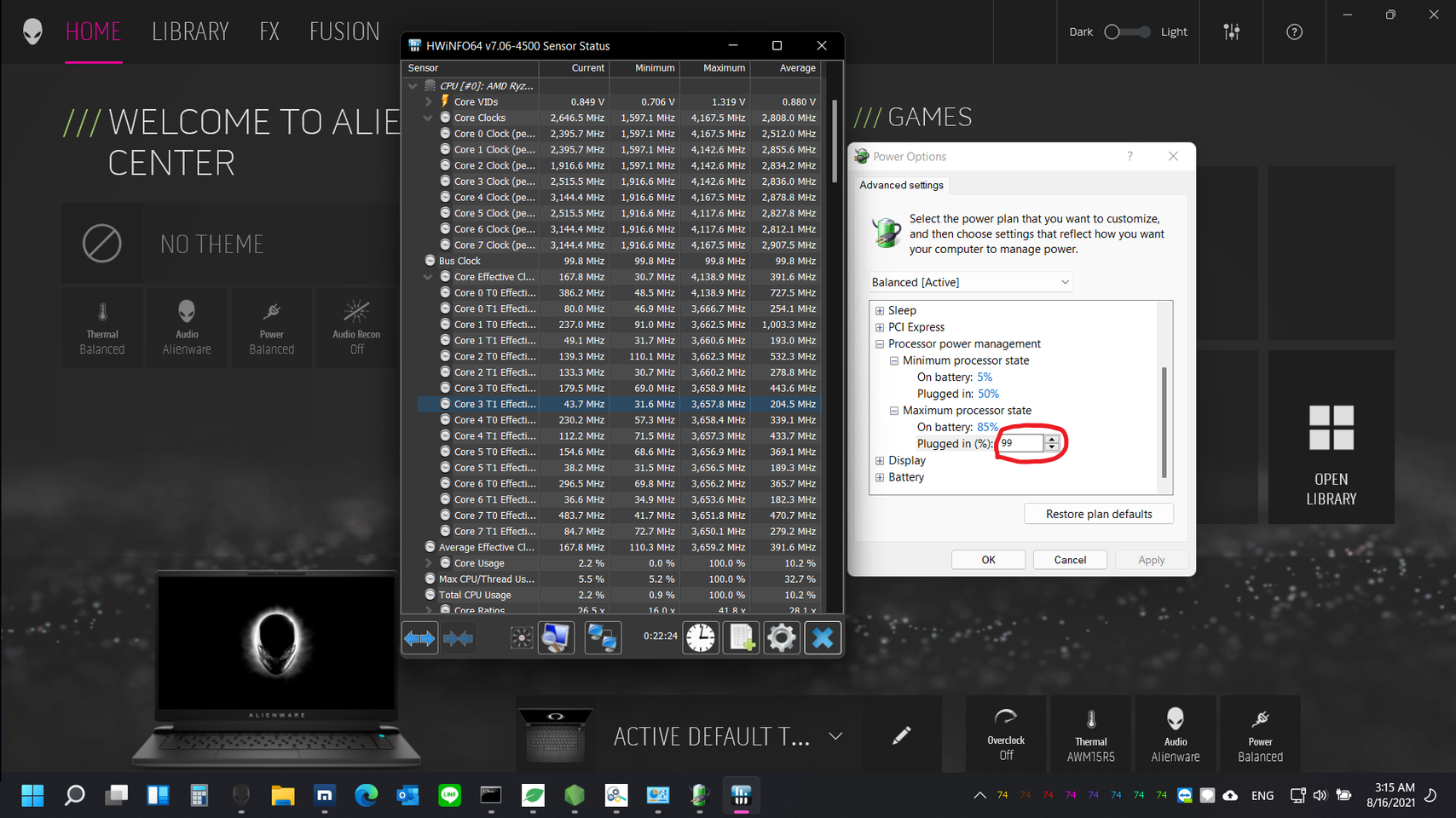This screenshot has height=818, width=1456.
Task: Open Microsoft Edge from taskbar
Action: coord(367,796)
